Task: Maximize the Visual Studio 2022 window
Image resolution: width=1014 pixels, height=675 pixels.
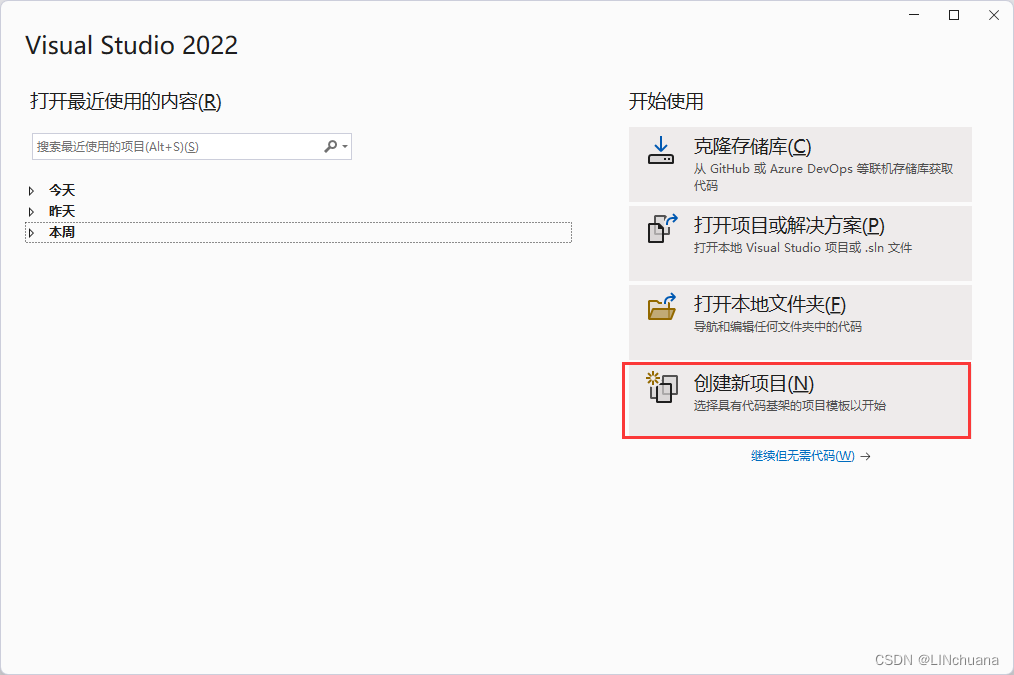Action: point(954,15)
